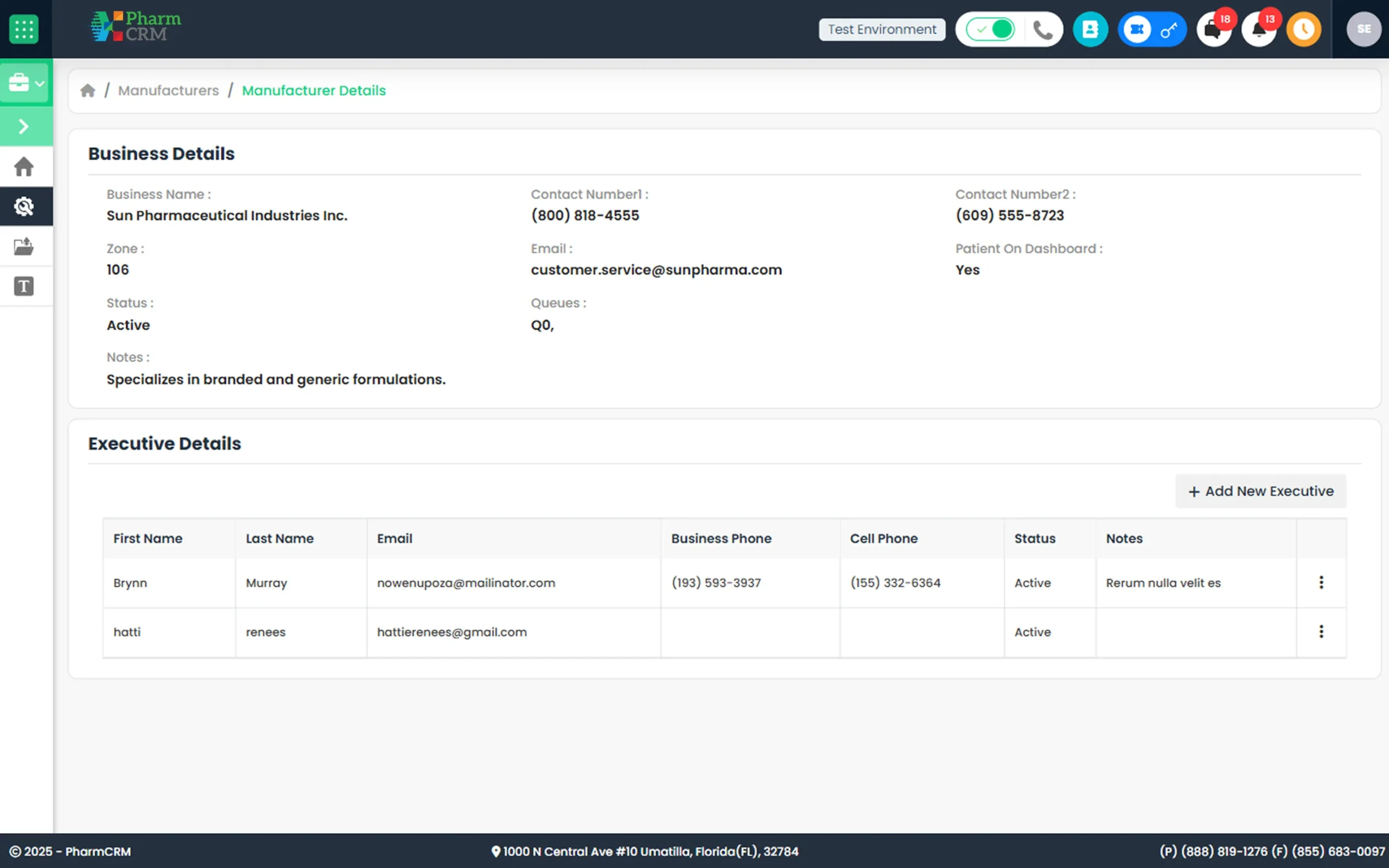Go to Home in the sidebar

[x=24, y=167]
